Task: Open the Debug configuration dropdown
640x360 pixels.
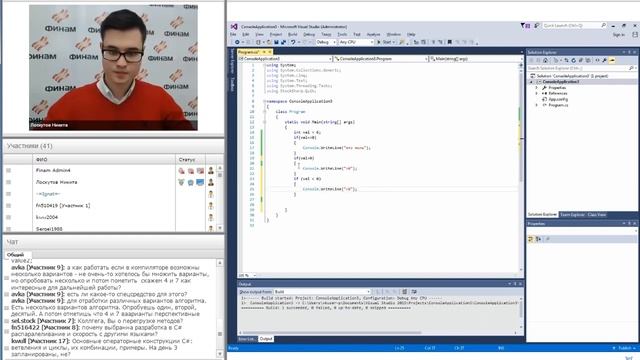Action: click(326, 42)
